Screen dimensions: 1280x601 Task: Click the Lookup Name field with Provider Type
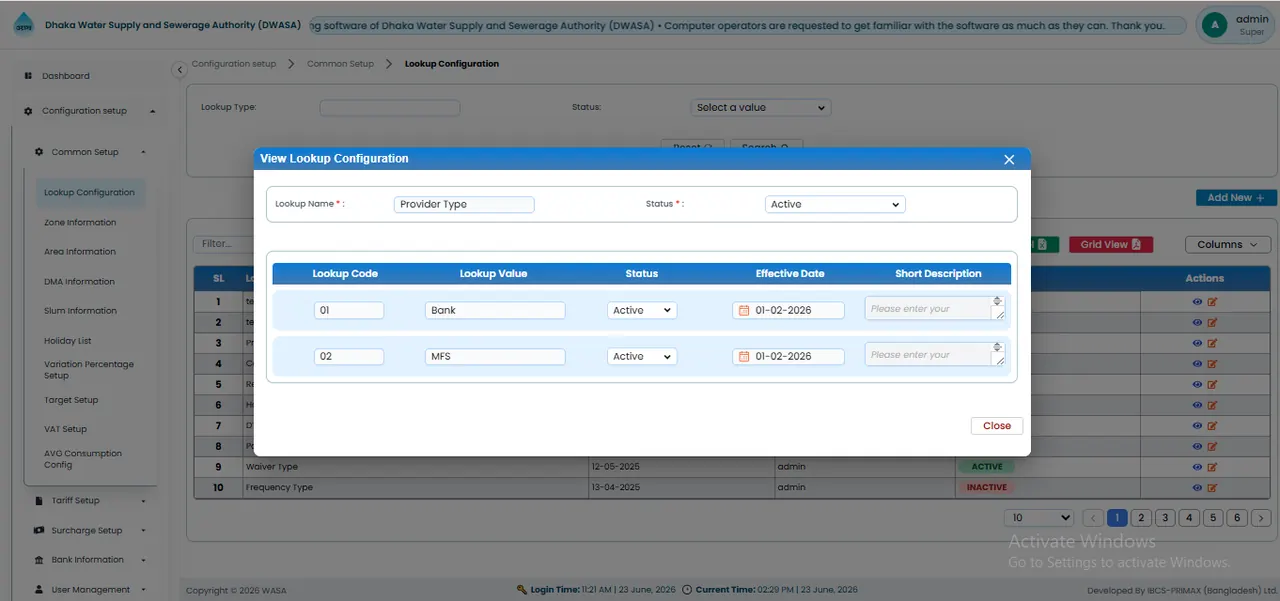[464, 204]
